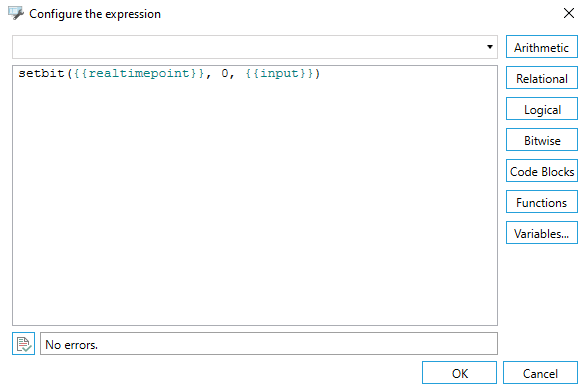This screenshot has height=388, width=582.
Task: Click the setbit function name in editor
Action: pyautogui.click(x=41, y=73)
